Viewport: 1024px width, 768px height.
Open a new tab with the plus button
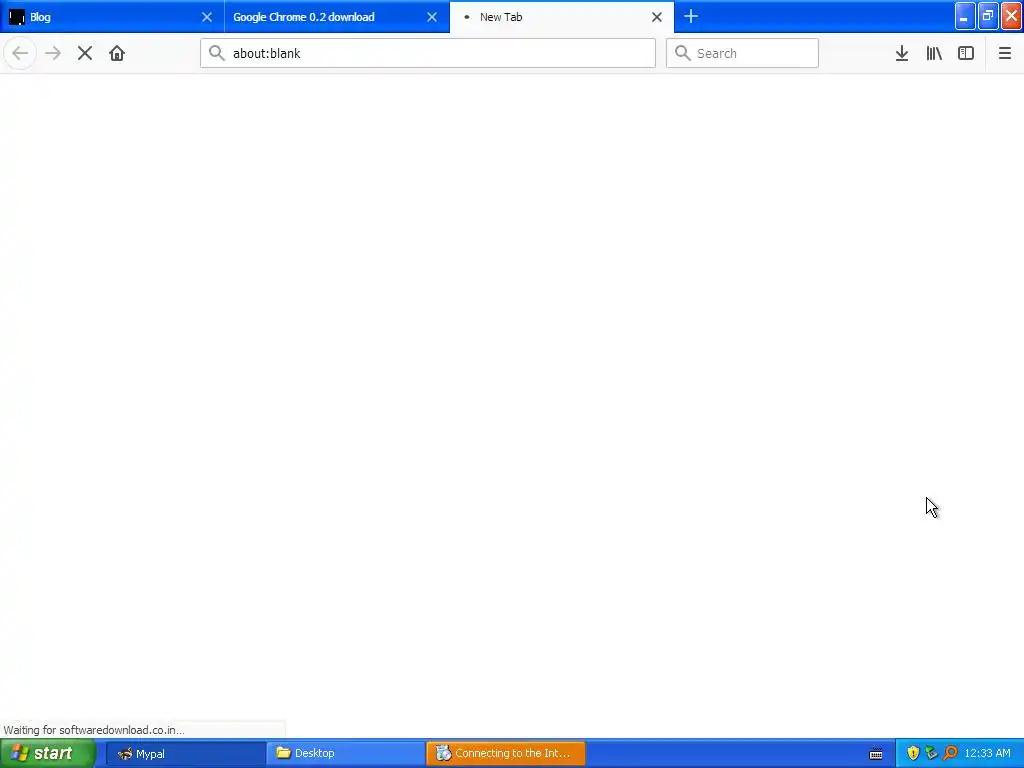click(x=691, y=16)
